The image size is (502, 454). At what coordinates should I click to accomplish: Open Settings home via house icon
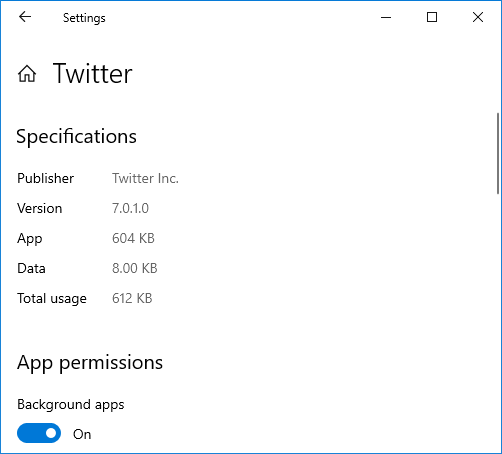click(27, 74)
